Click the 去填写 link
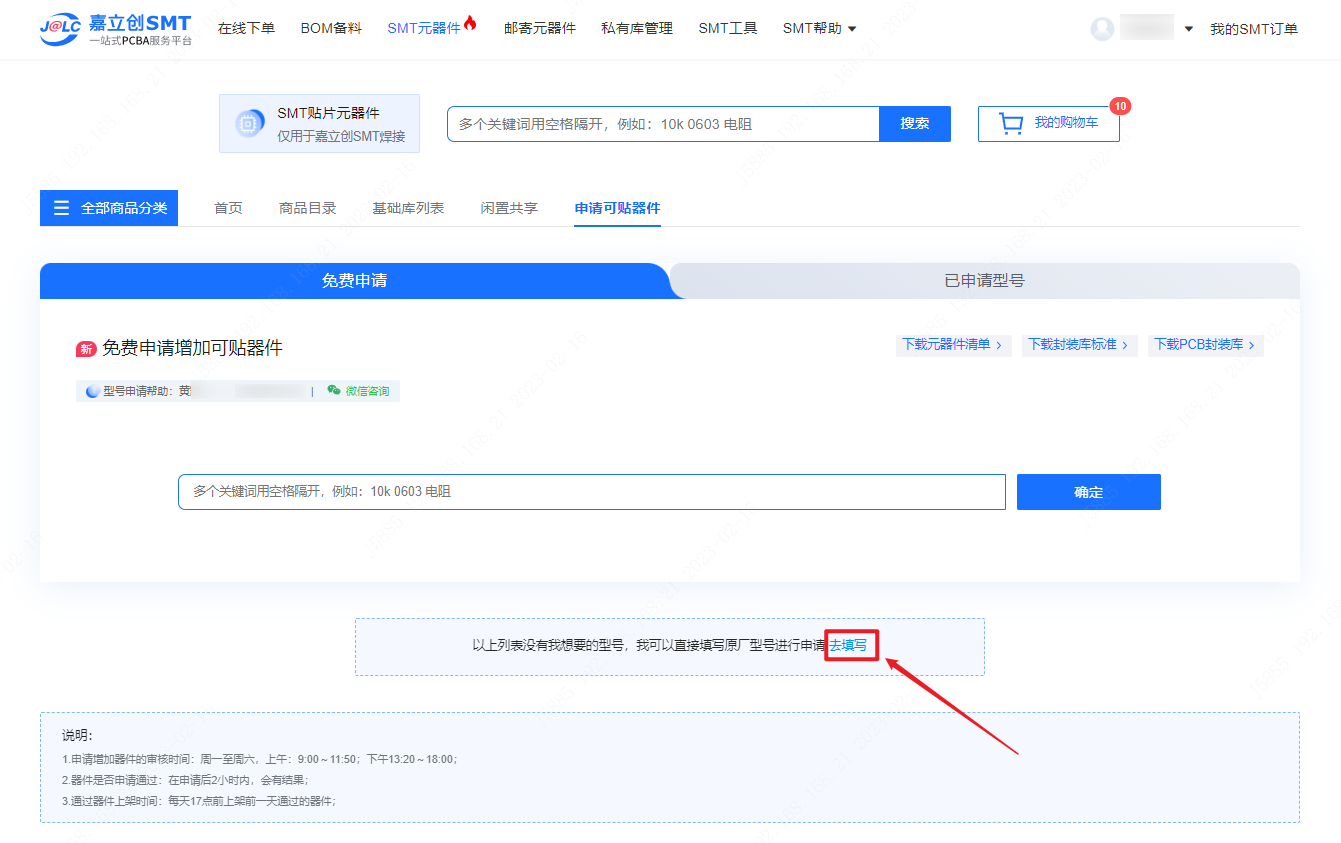The width and height of the screenshot is (1341, 843). (x=848, y=646)
